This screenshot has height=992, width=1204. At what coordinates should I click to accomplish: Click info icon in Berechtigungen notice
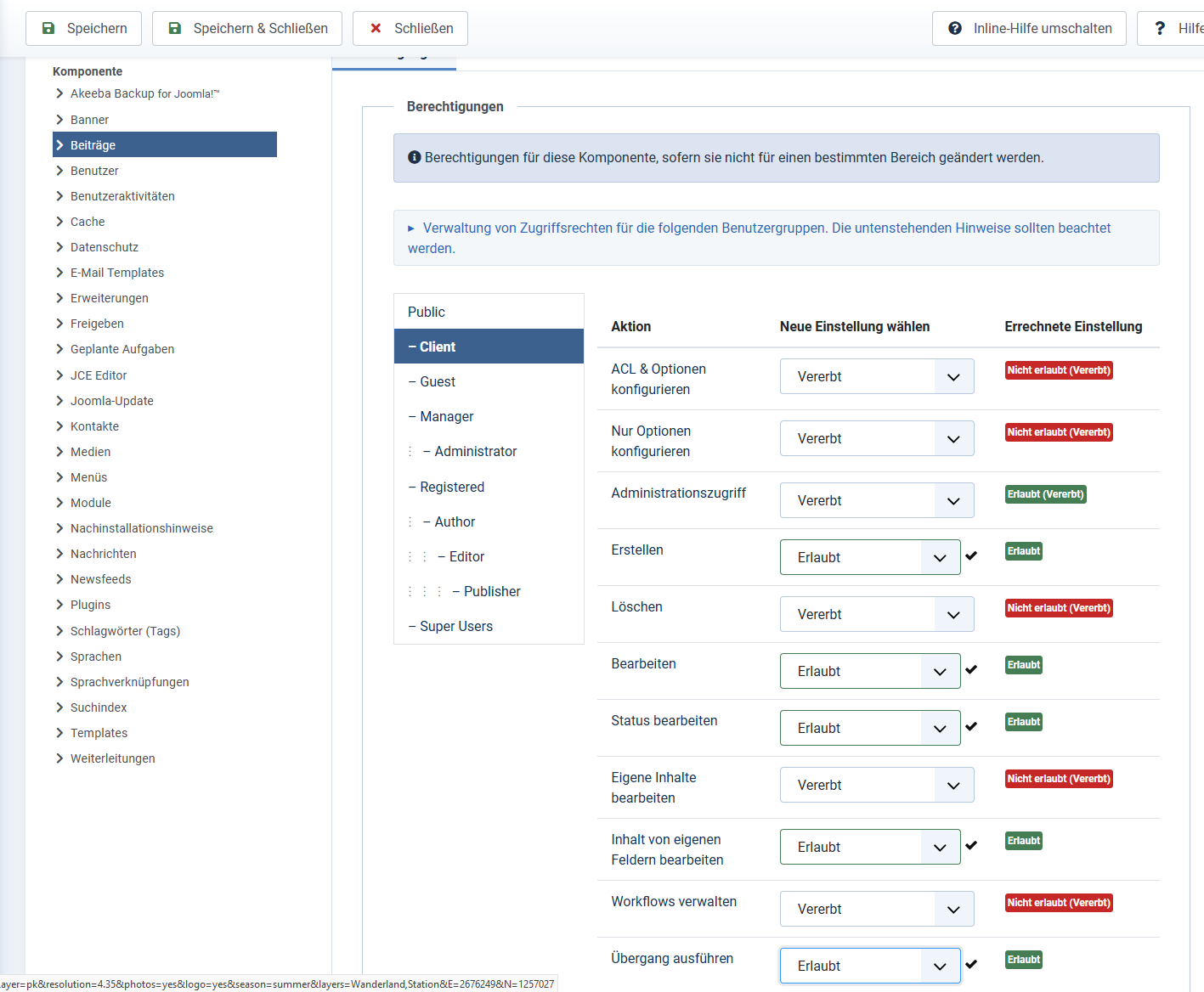(x=415, y=157)
